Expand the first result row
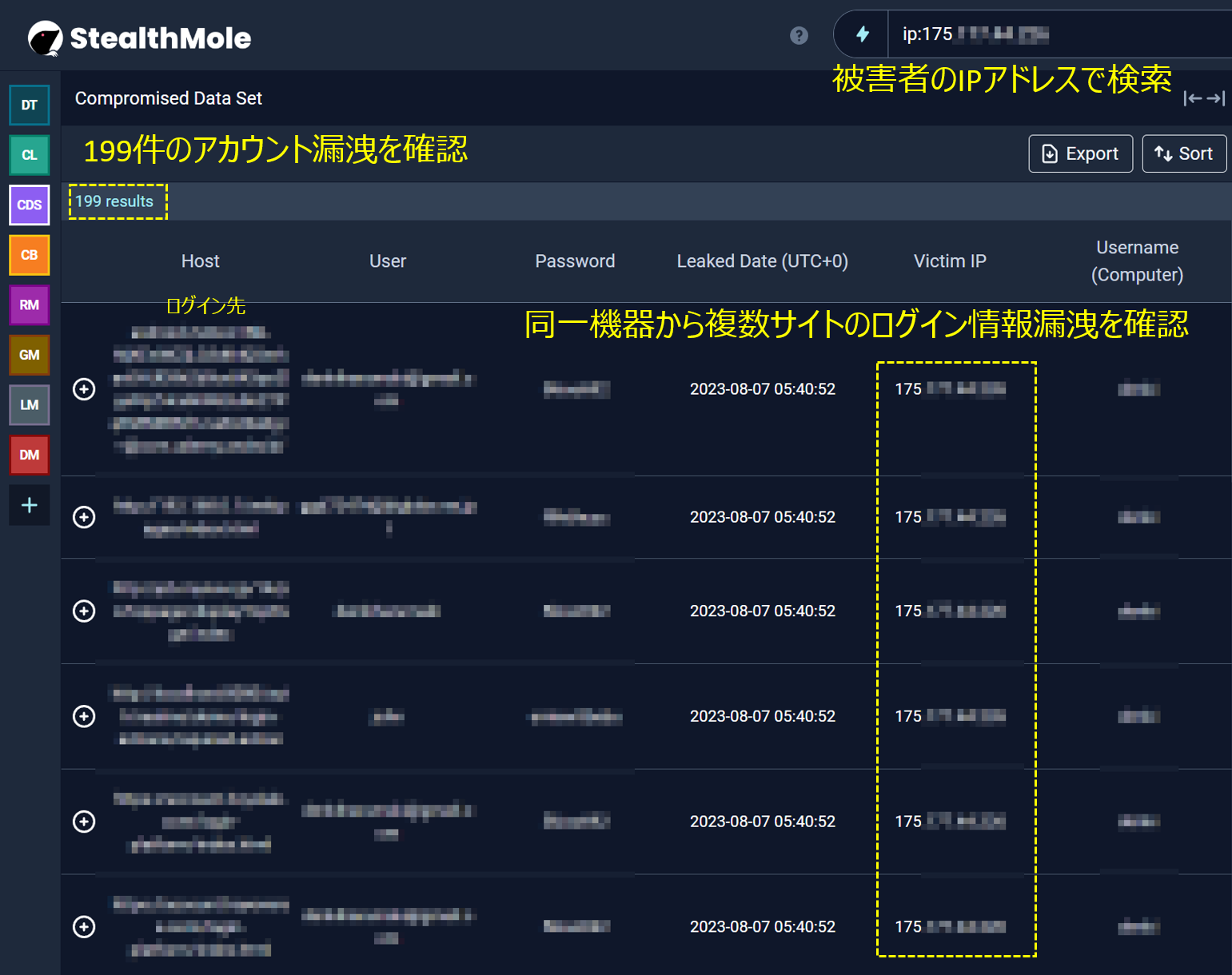This screenshot has height=975, width=1232. [84, 389]
